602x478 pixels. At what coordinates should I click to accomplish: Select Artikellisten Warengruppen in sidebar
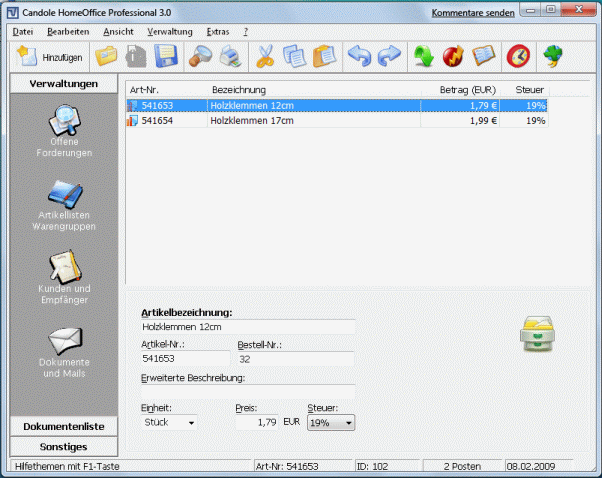point(65,205)
